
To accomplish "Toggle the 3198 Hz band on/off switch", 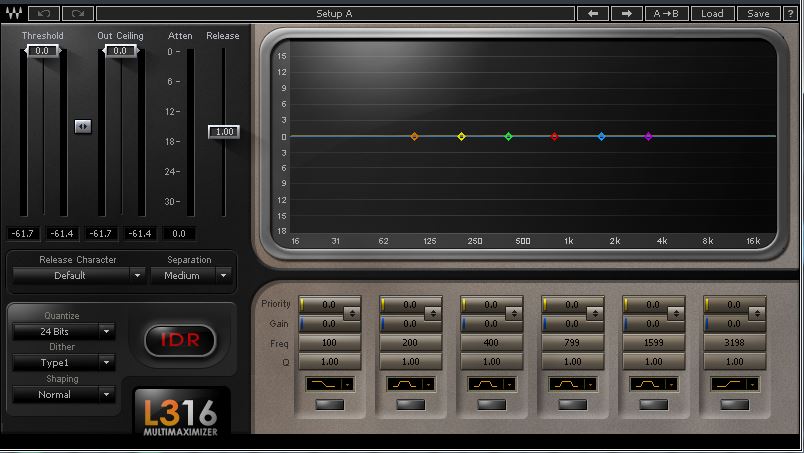I will click(734, 405).
